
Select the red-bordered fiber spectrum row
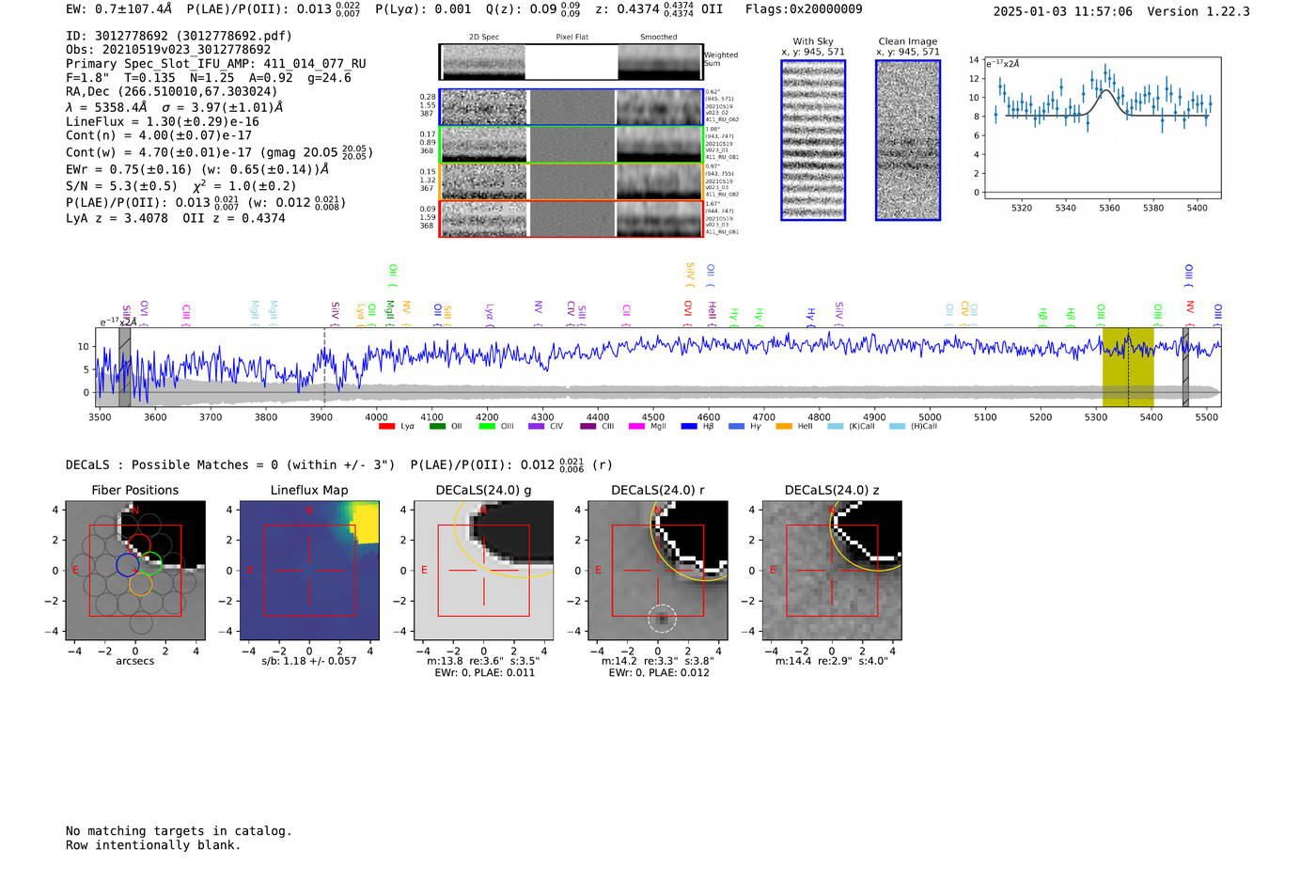tap(571, 218)
